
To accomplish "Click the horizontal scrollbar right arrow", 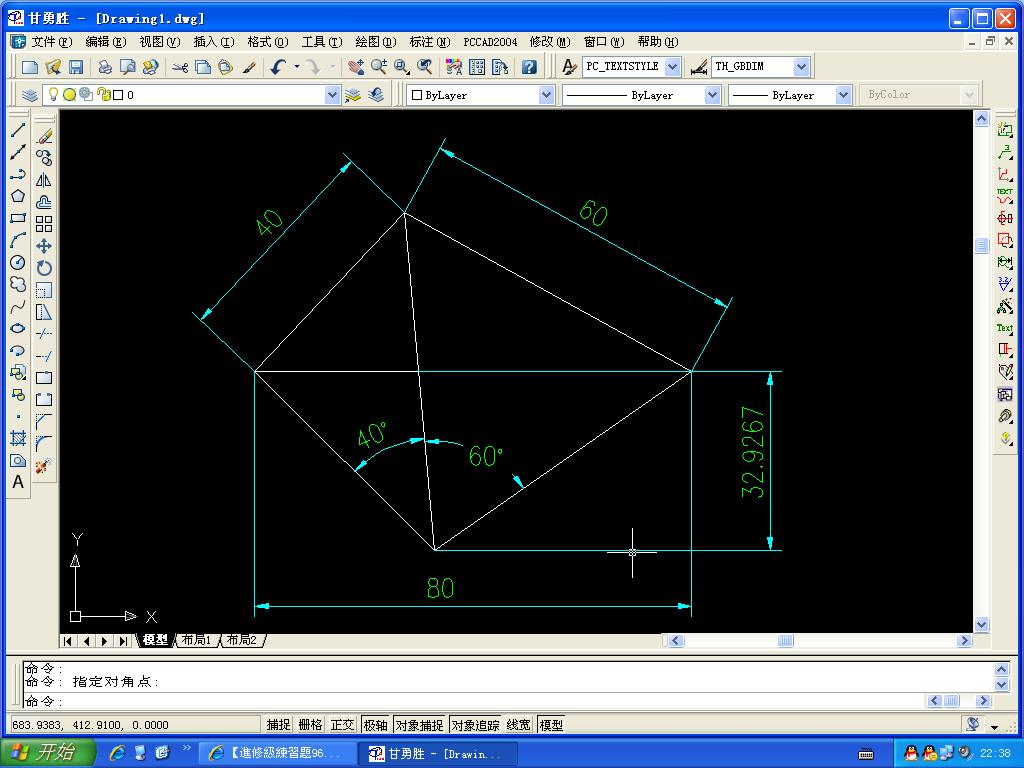I will tap(965, 641).
